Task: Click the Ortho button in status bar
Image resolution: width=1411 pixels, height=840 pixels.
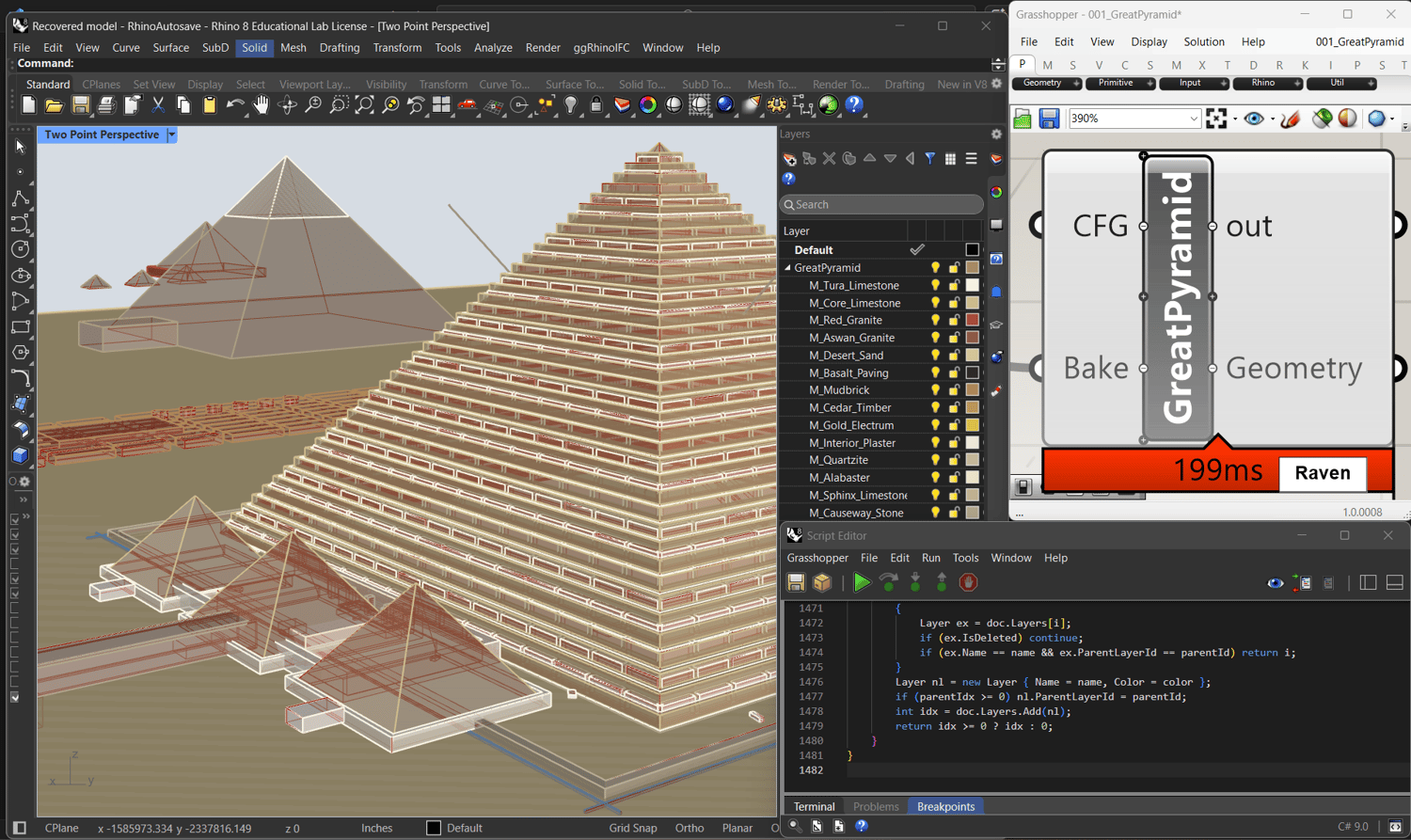Action: coord(689,828)
